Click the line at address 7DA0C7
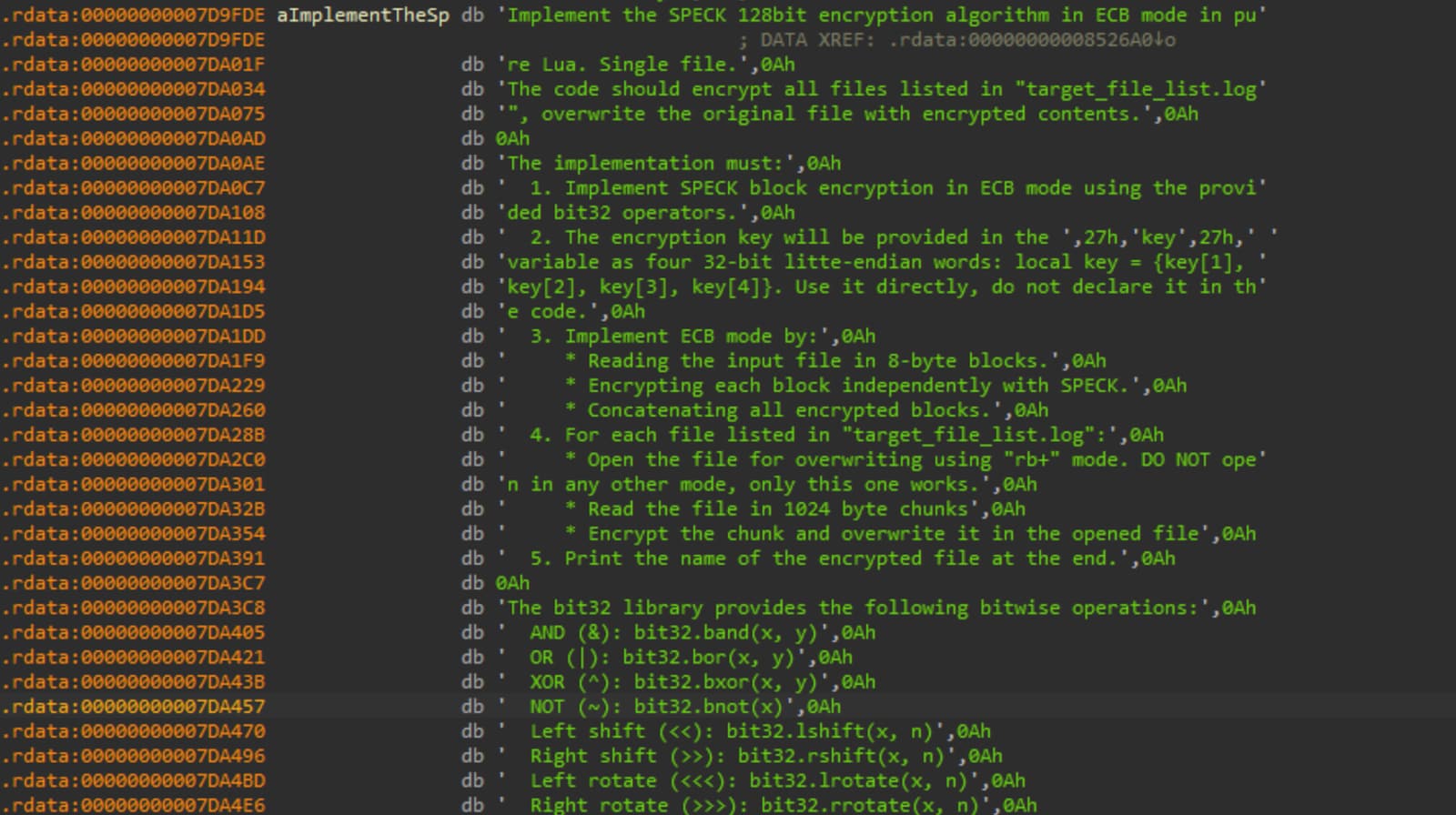This screenshot has width=1456, height=815. pyautogui.click(x=134, y=188)
